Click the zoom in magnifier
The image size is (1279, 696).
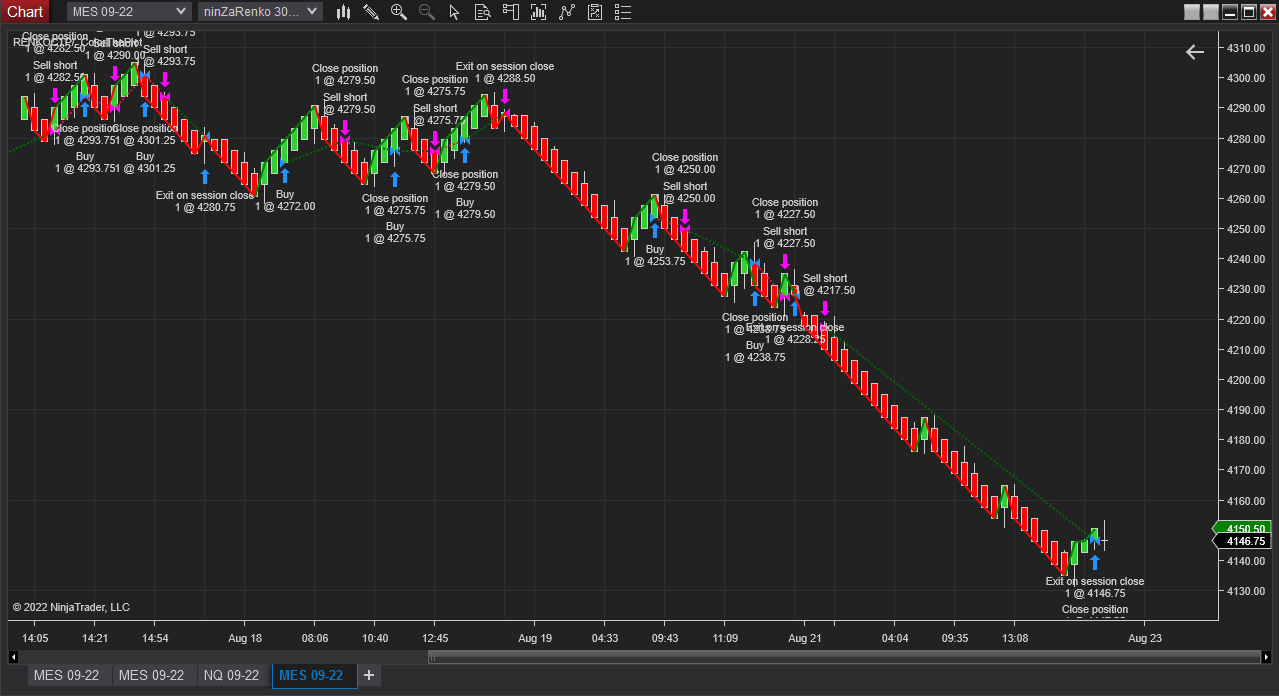click(399, 12)
